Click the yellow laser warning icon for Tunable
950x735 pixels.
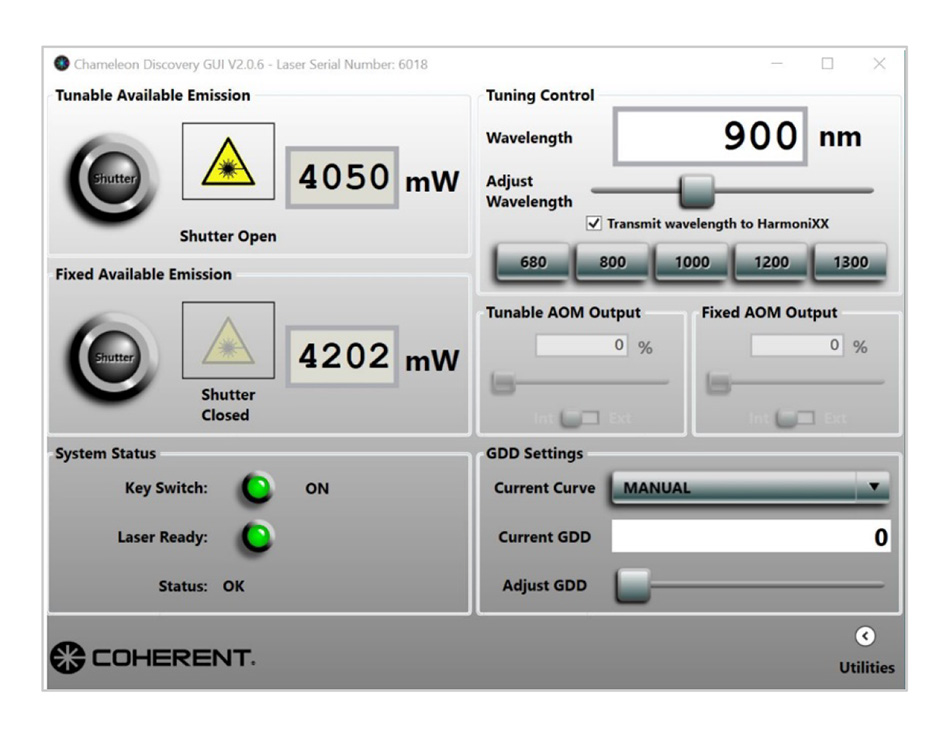pyautogui.click(x=227, y=163)
